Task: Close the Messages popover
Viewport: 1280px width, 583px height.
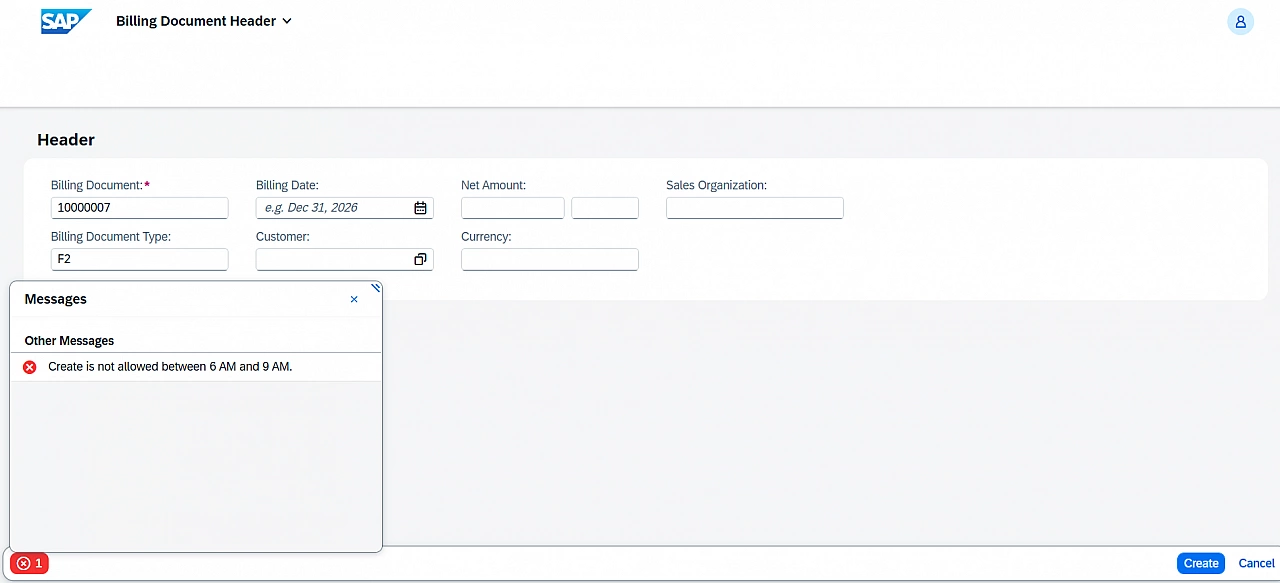Action: tap(354, 298)
